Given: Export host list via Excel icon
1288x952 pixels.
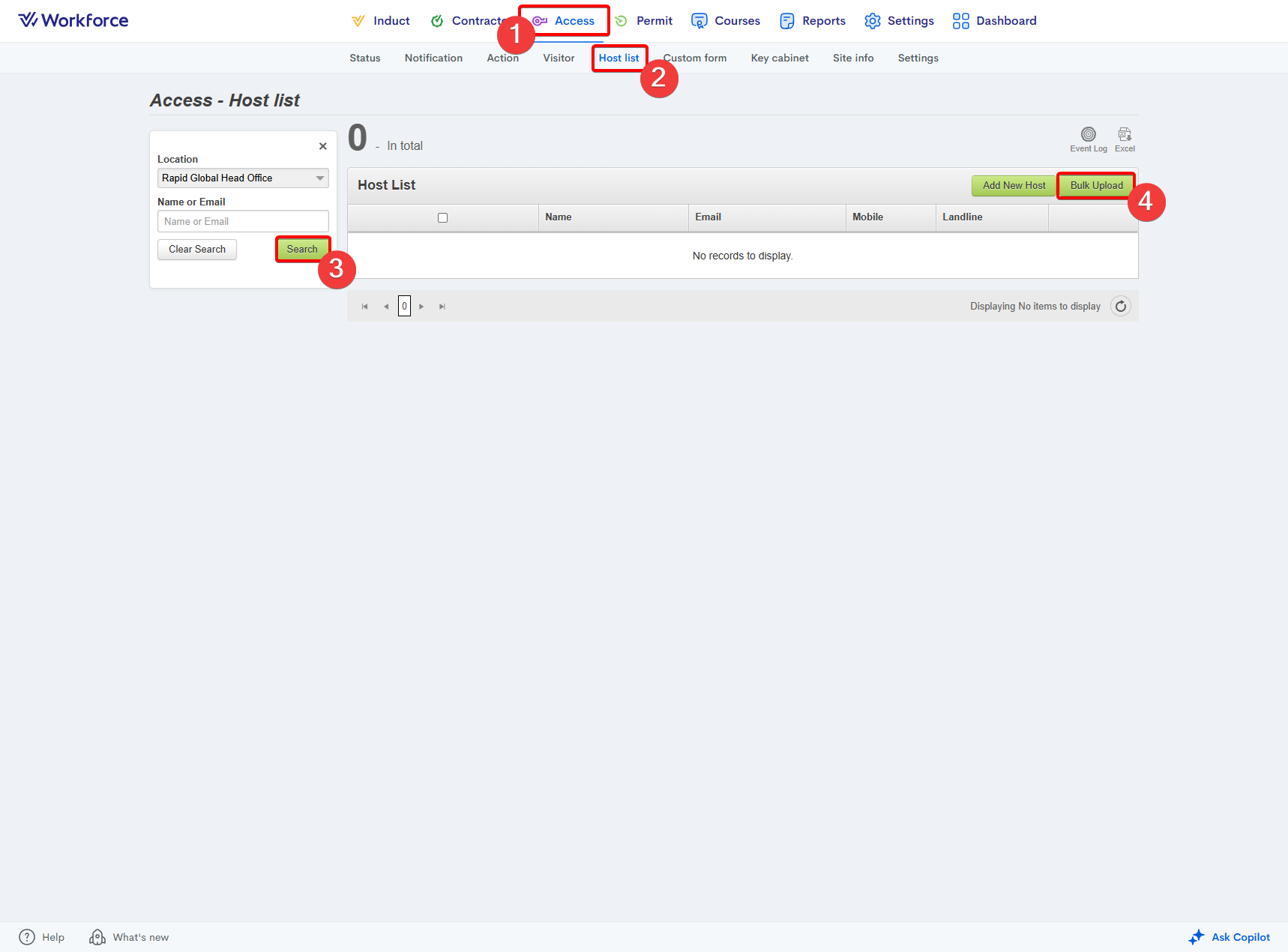Looking at the screenshot, I should coord(1125,135).
